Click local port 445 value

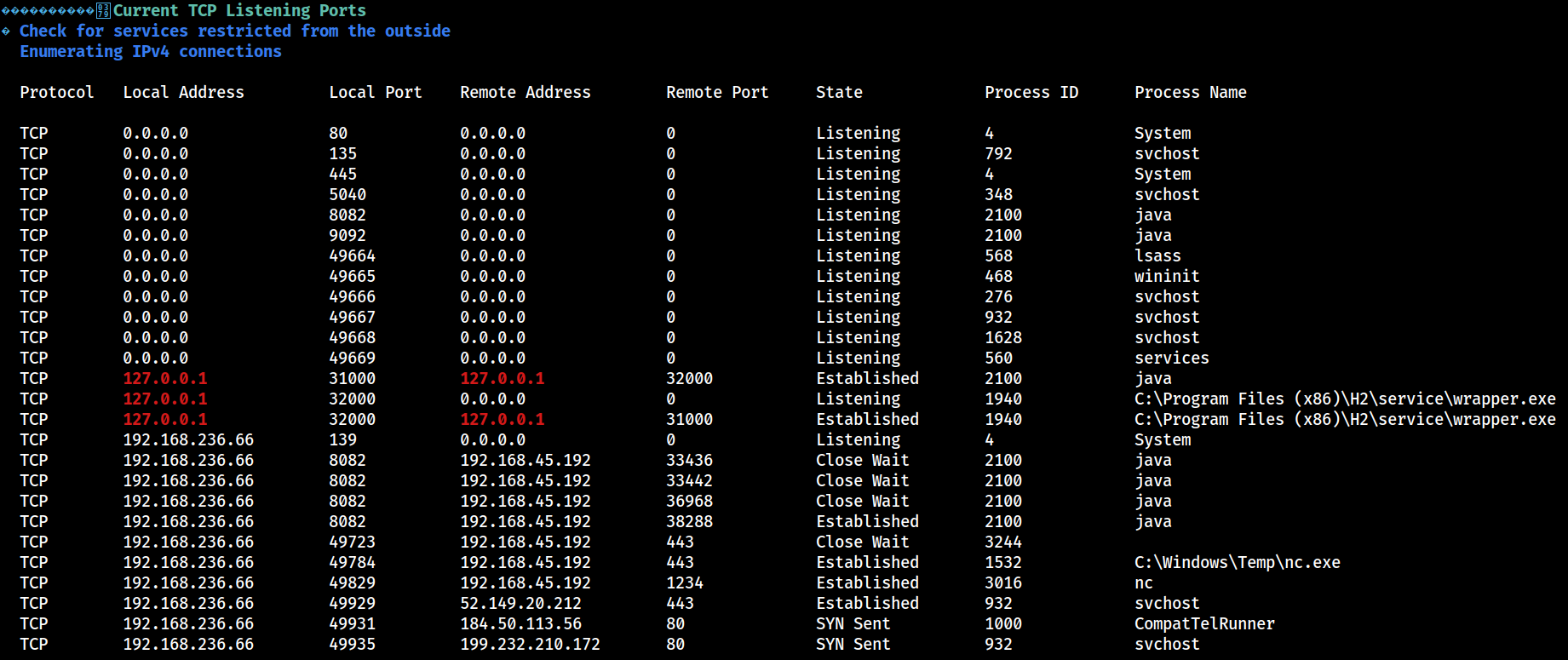343,174
